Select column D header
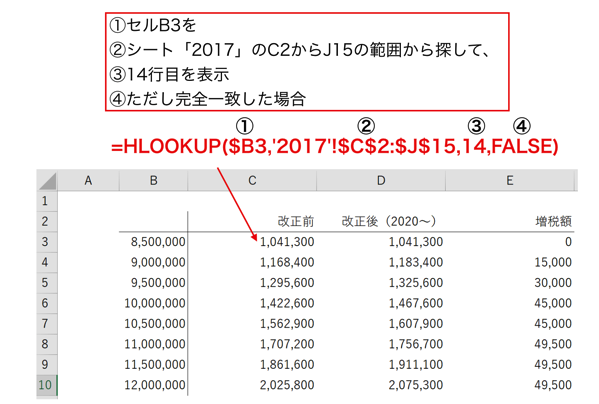This screenshot has height=404, width=599. 381,180
